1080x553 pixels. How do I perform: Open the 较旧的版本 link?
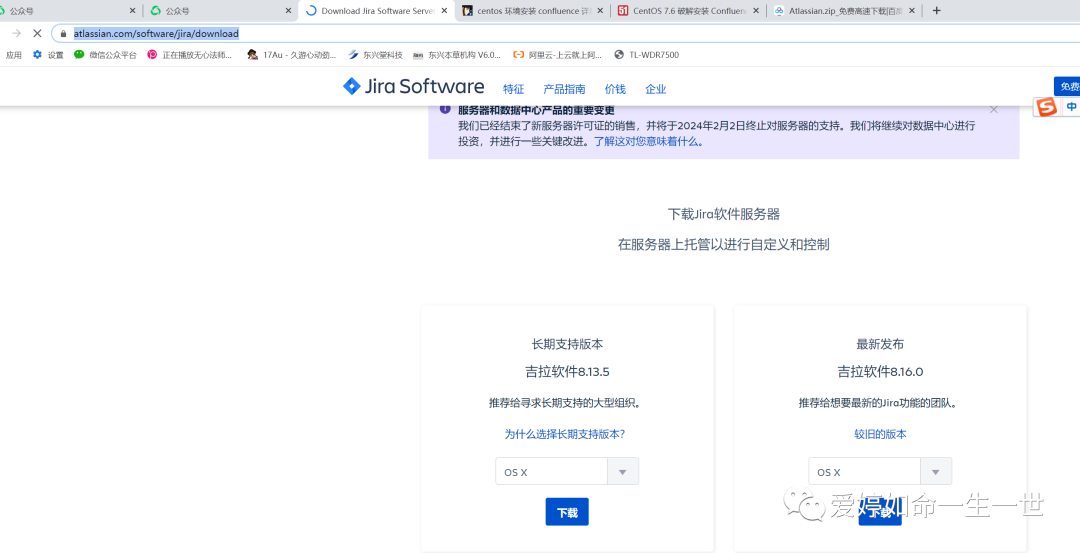click(880, 435)
